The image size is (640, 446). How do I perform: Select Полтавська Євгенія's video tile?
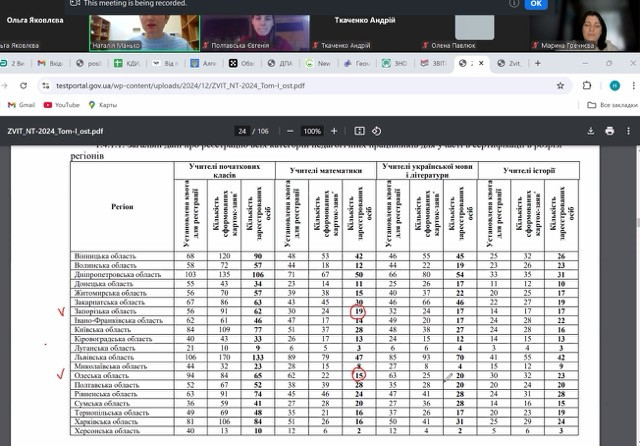click(x=255, y=33)
